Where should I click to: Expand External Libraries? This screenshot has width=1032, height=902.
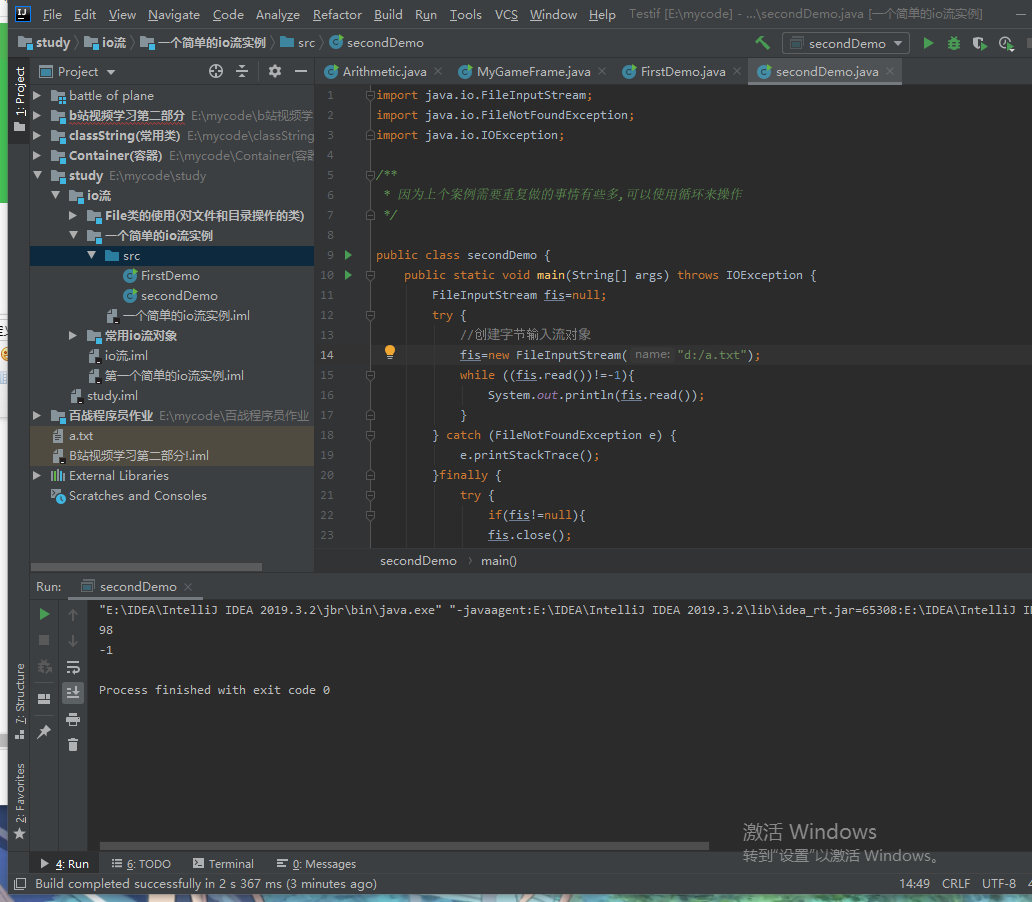point(38,475)
